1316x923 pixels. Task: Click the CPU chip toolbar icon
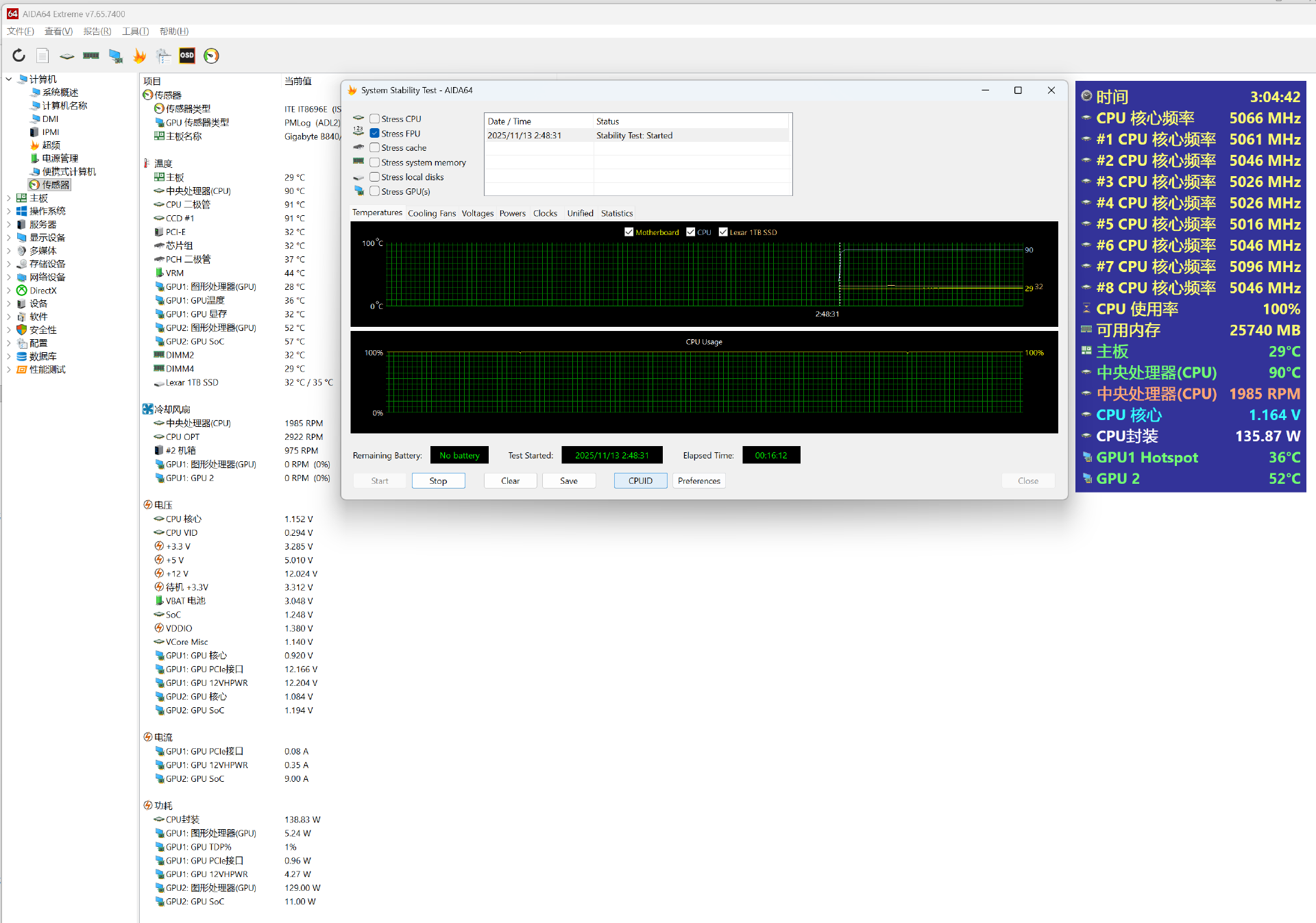(x=66, y=56)
